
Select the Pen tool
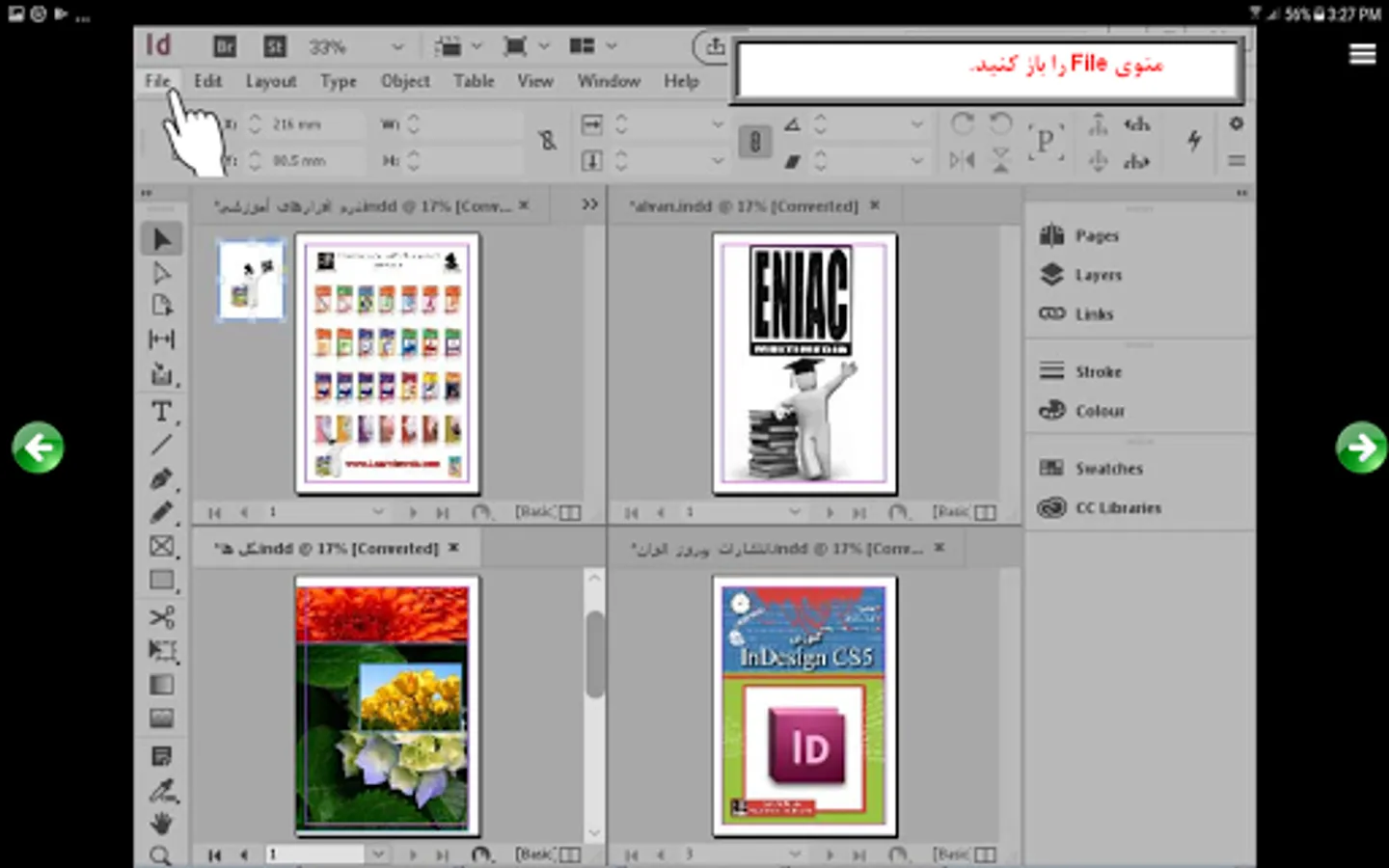tap(161, 478)
